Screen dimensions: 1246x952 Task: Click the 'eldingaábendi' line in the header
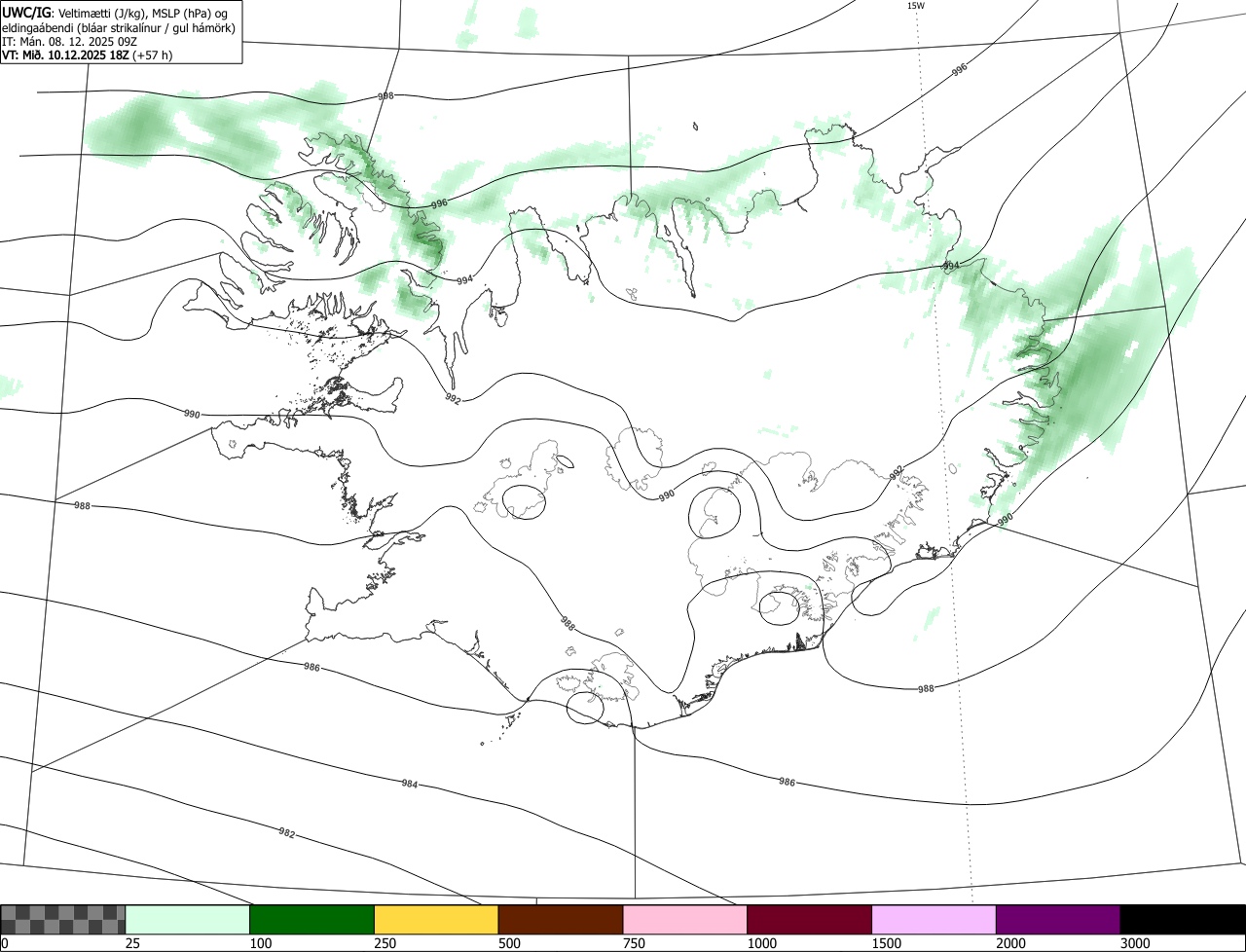coord(119,27)
